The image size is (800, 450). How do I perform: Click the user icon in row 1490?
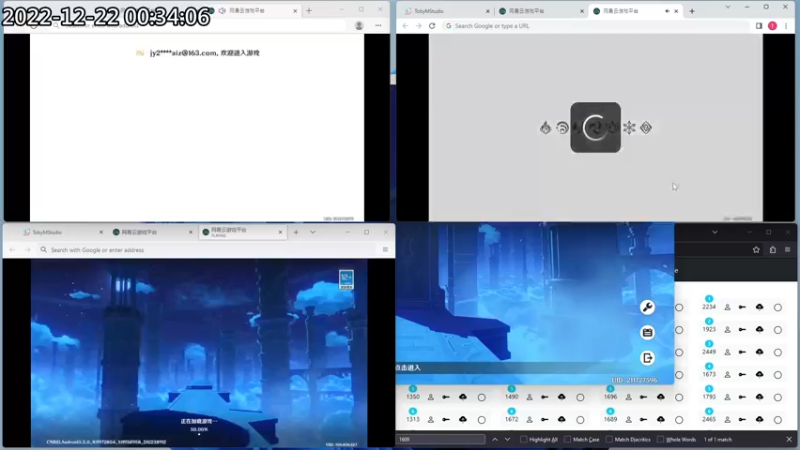click(x=530, y=397)
